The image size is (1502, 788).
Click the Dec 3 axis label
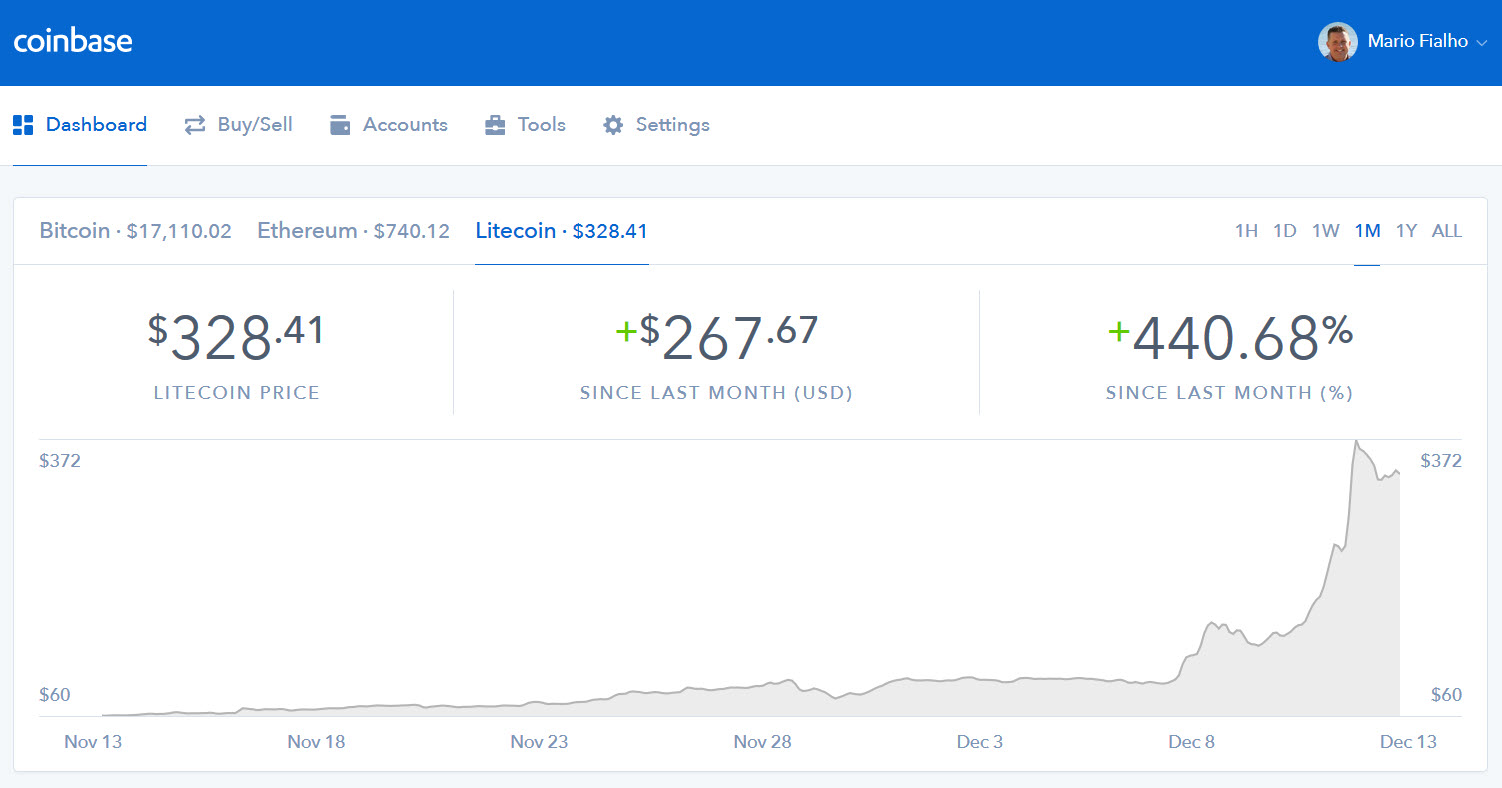(x=979, y=741)
